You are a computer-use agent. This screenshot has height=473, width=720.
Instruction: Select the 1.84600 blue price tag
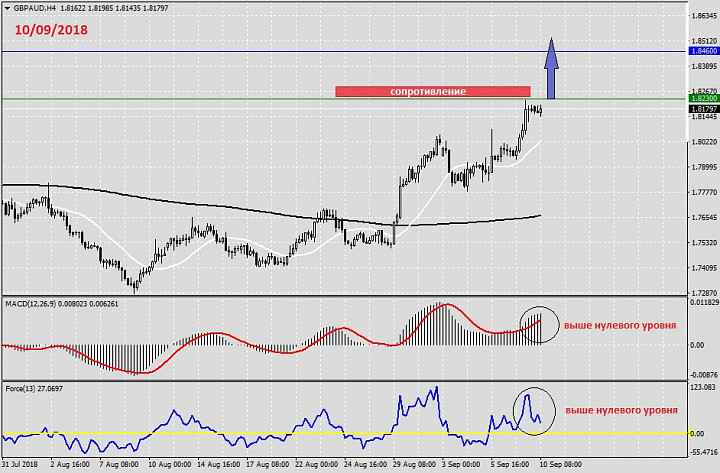703,50
